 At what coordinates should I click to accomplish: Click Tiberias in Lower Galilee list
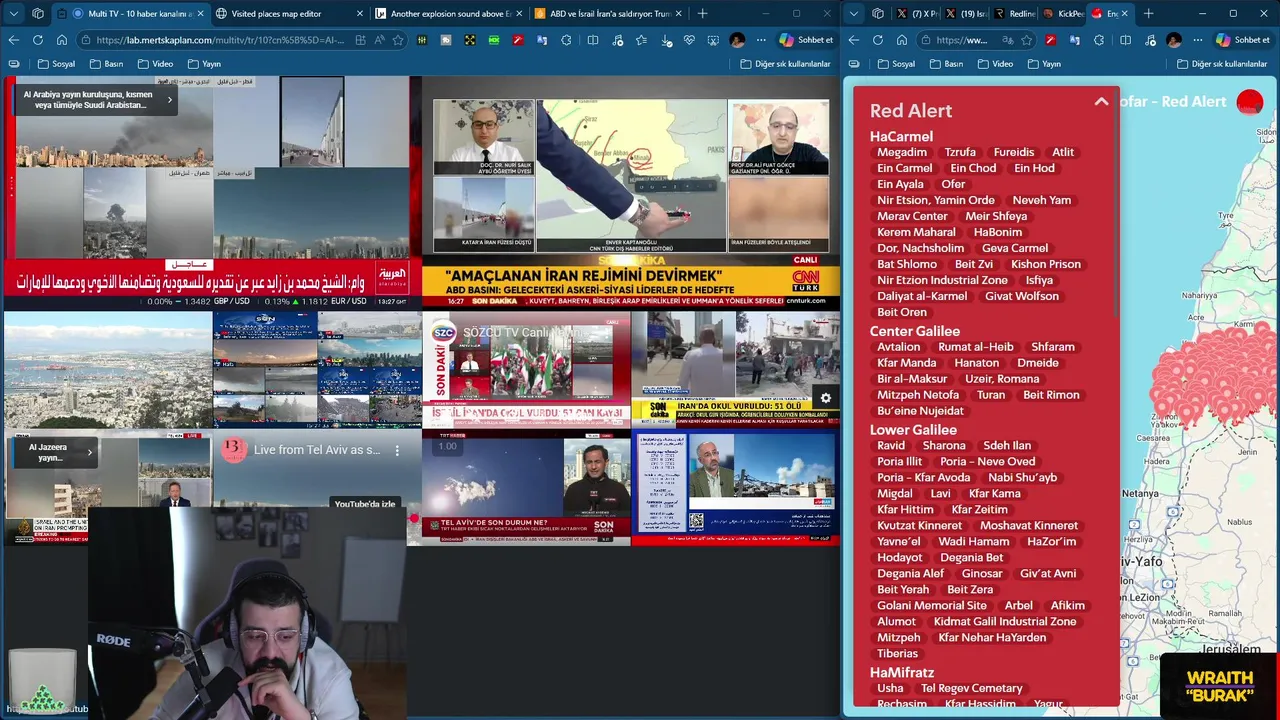tap(897, 653)
